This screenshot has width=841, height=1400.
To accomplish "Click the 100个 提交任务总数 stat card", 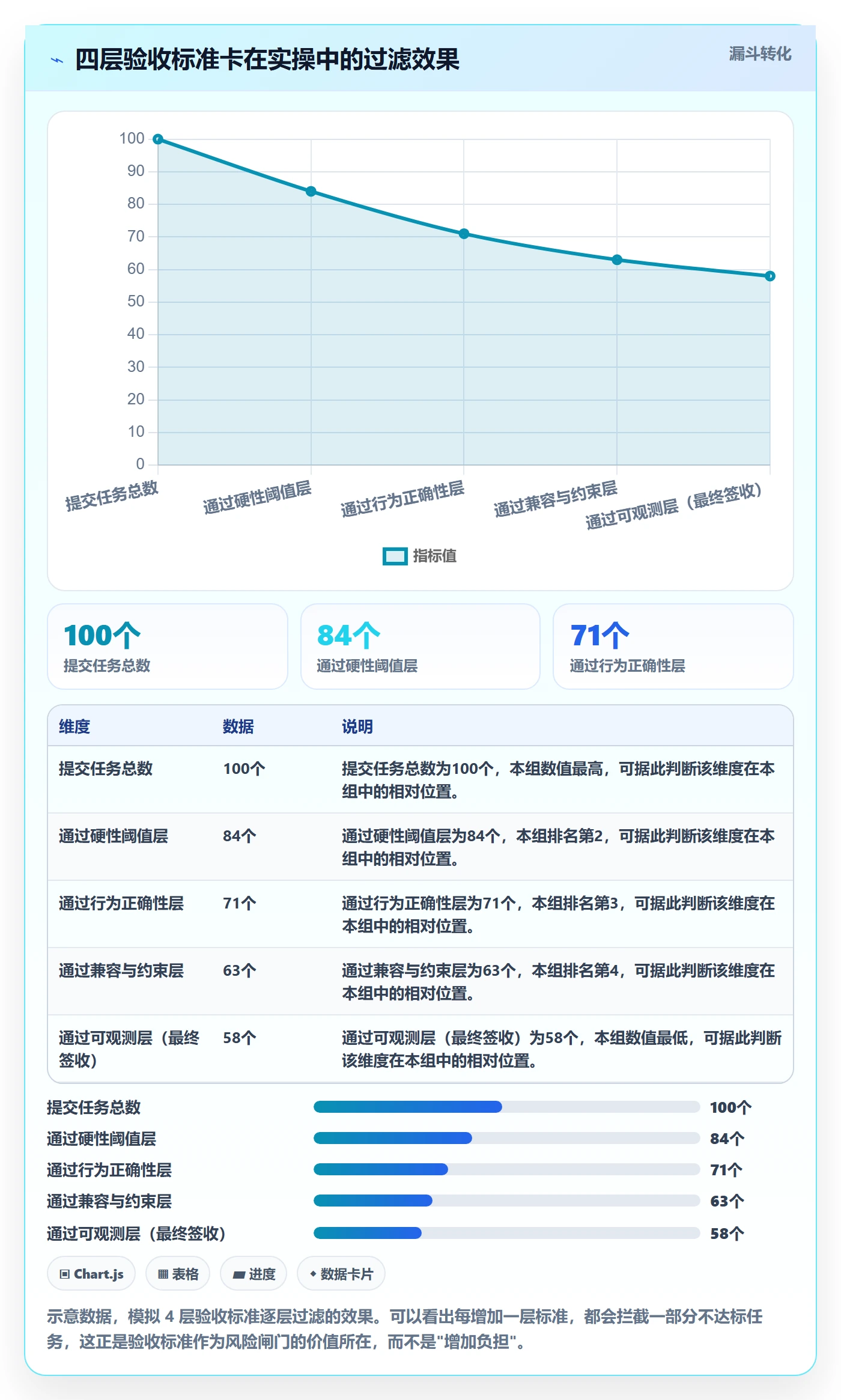I will (168, 647).
